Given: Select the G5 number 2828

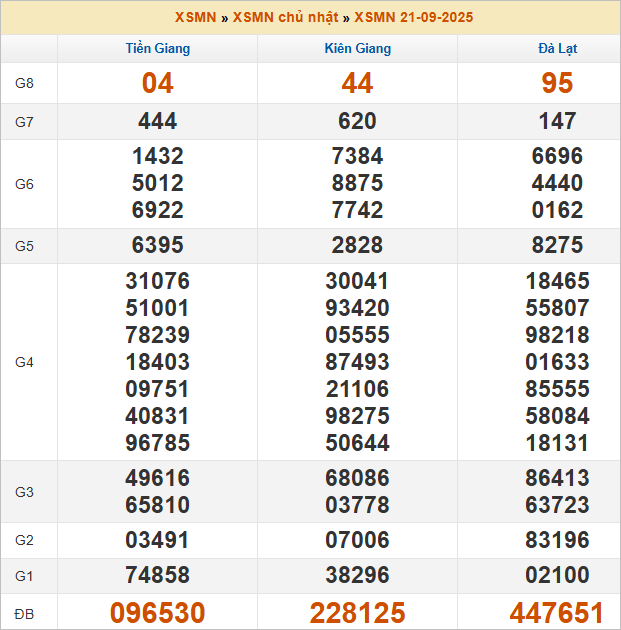Looking at the screenshot, I should tap(357, 246).
